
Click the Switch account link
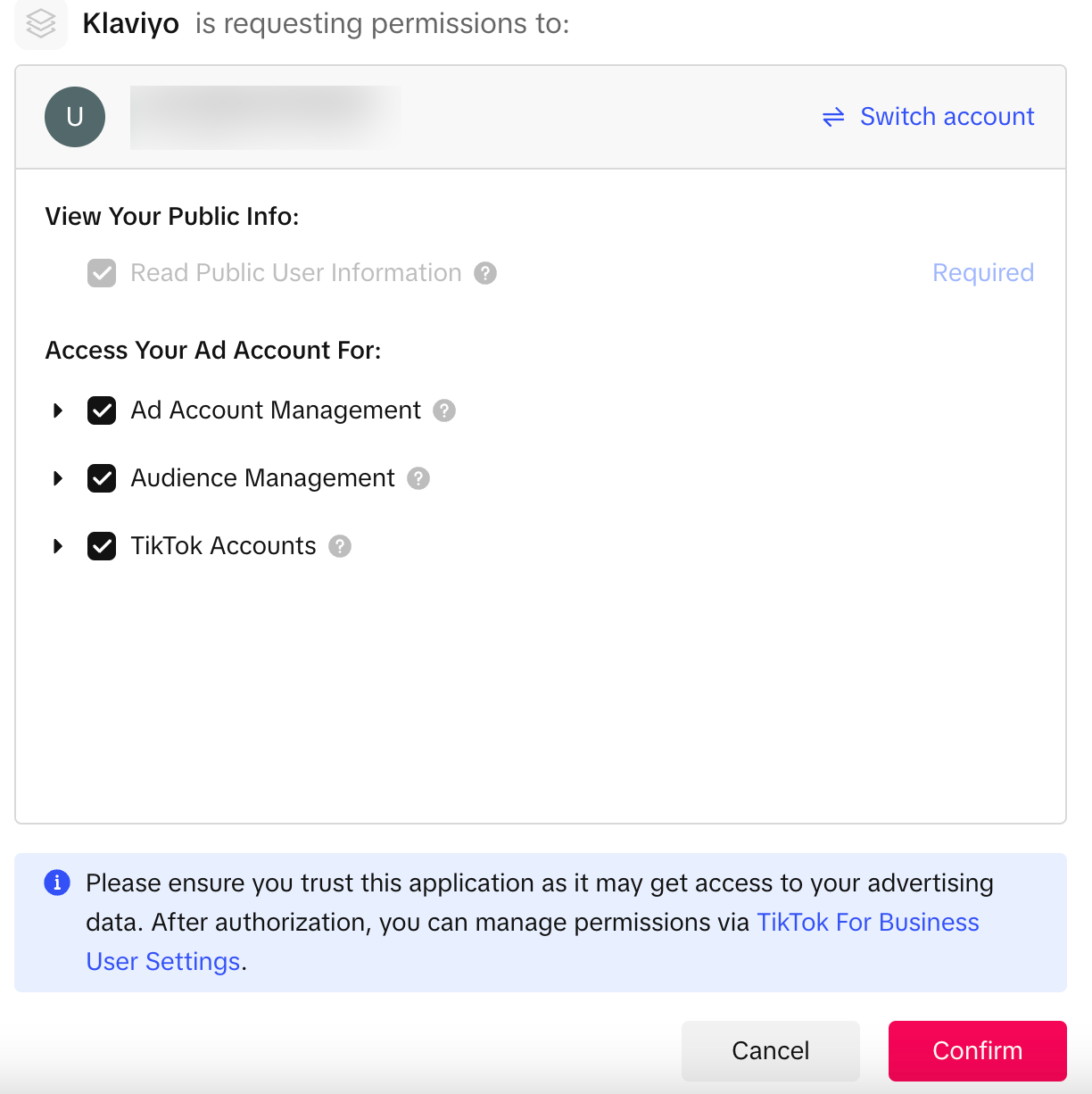pos(947,117)
